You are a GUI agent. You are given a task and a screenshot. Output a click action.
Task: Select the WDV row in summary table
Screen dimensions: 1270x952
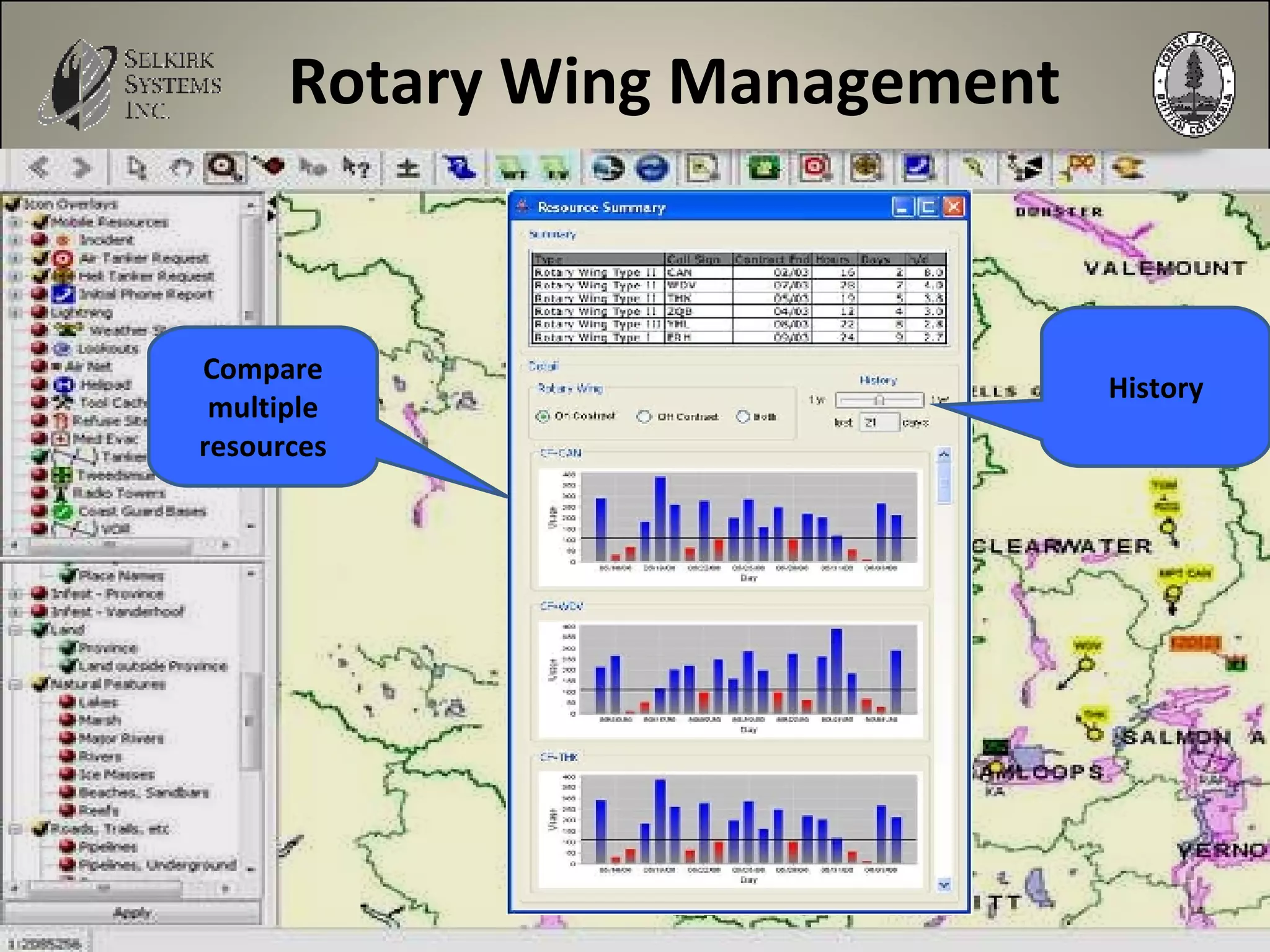(739, 285)
